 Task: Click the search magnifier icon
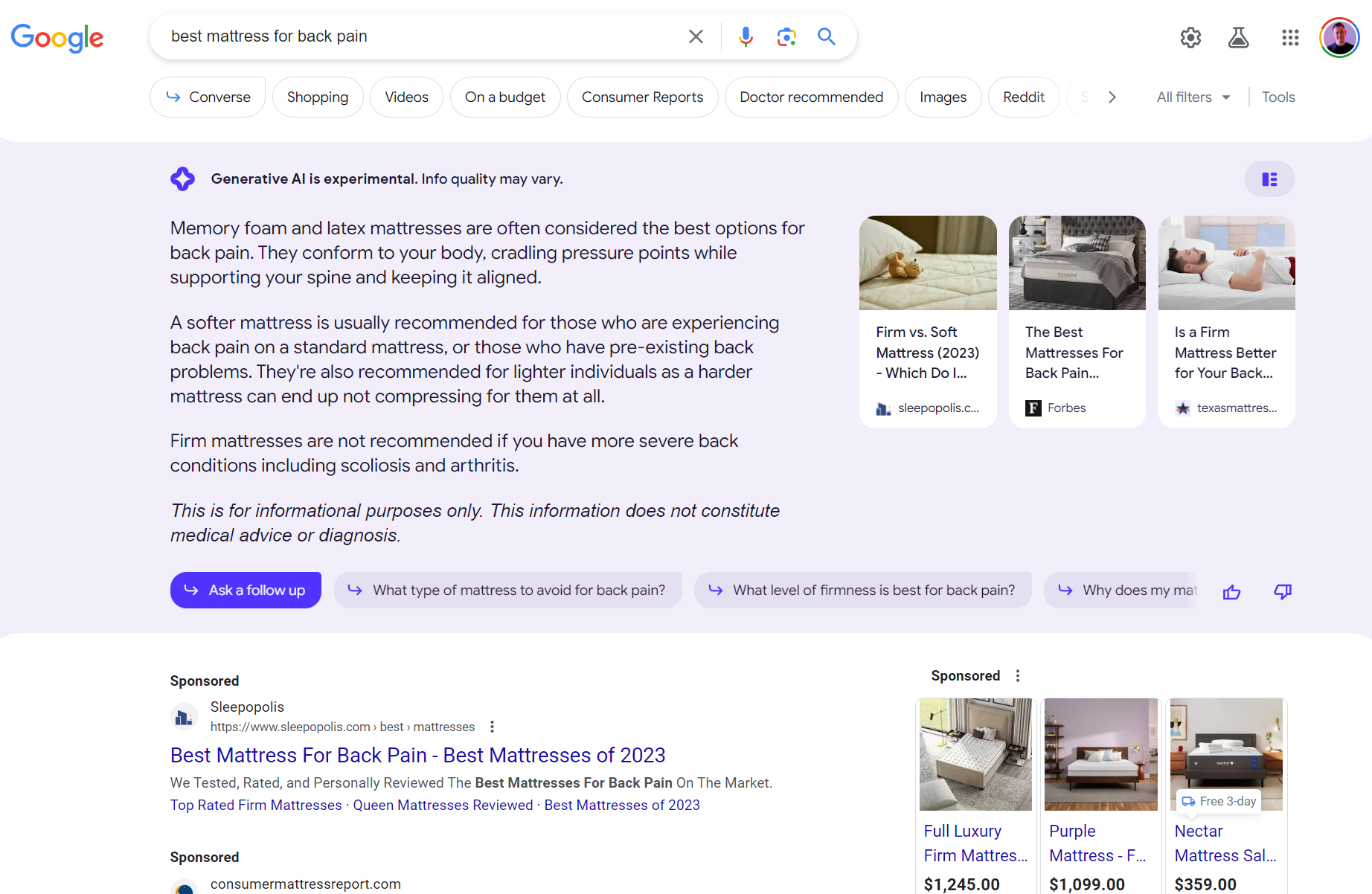tap(826, 36)
